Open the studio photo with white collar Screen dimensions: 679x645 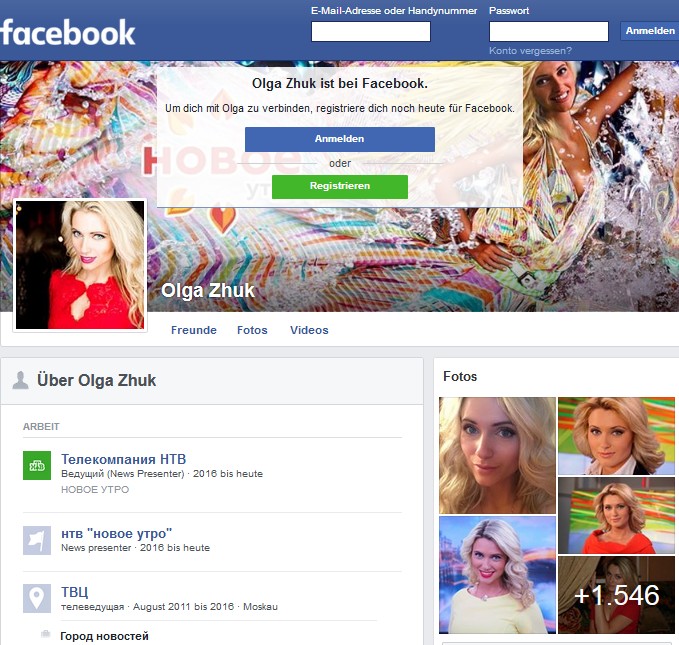(x=616, y=436)
